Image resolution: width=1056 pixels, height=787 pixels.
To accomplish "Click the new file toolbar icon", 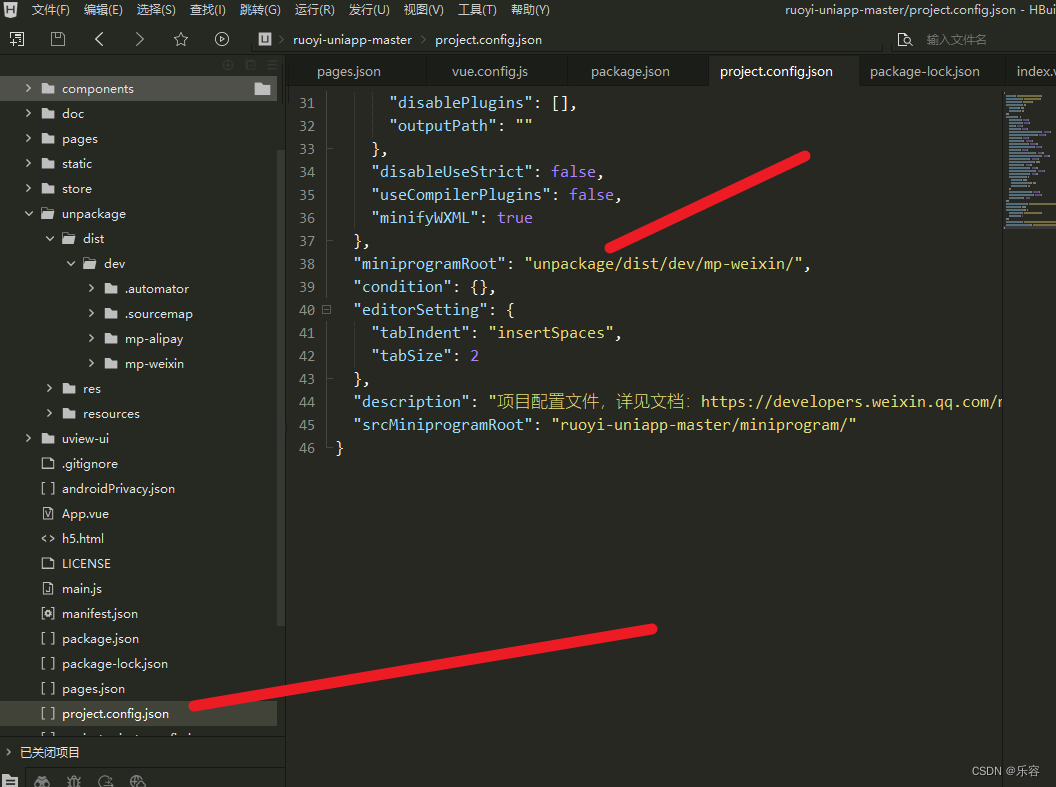I will pyautogui.click(x=17, y=40).
